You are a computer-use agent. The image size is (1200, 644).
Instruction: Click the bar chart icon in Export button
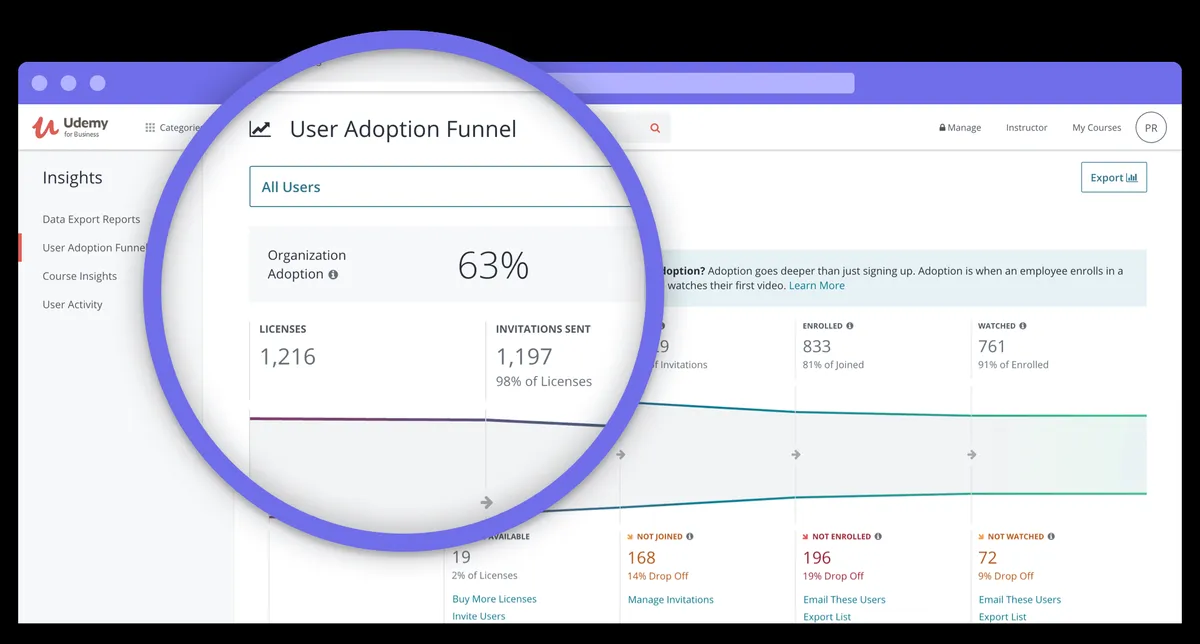point(1132,178)
